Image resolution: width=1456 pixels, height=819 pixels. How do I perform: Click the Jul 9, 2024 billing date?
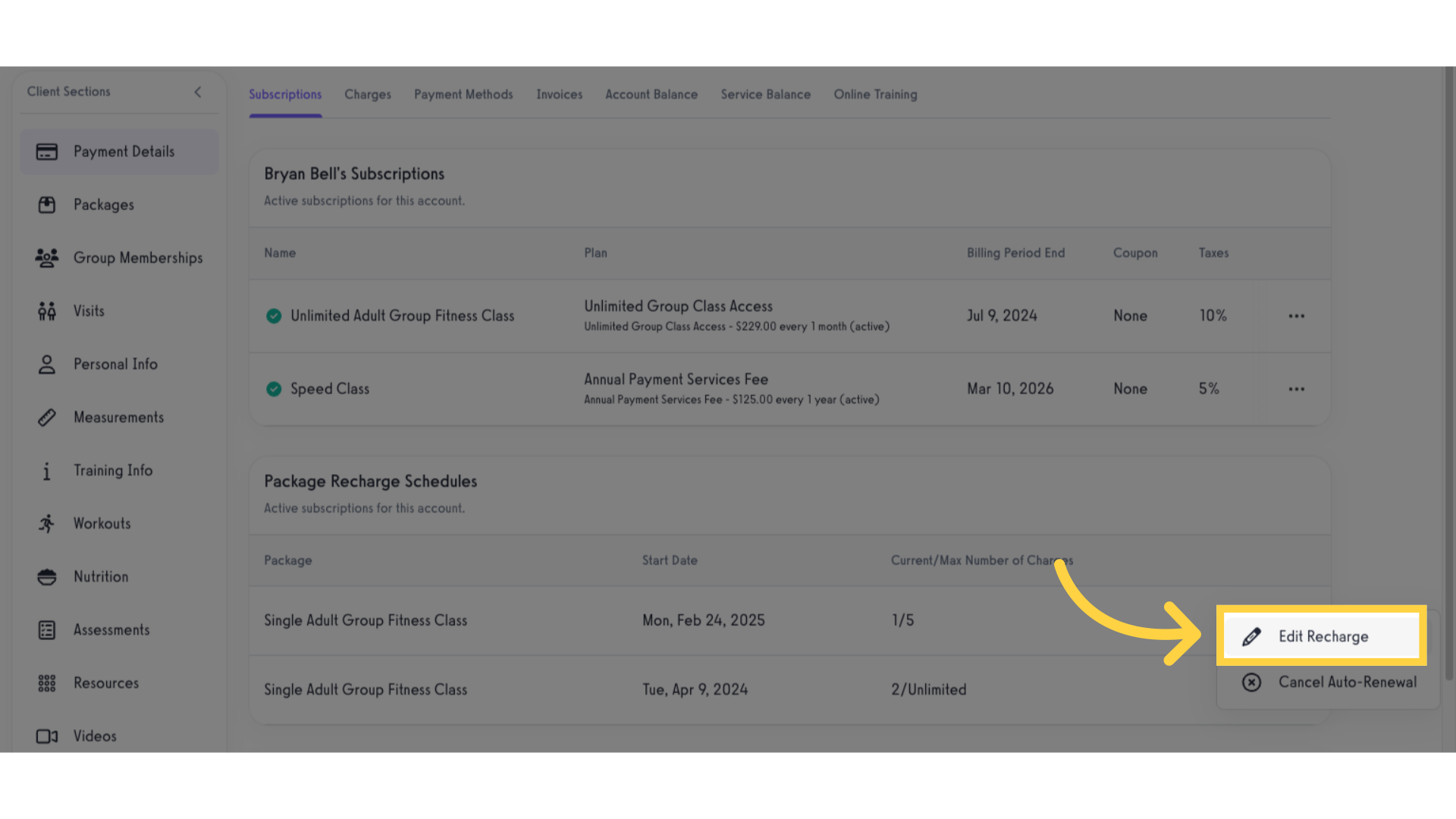pos(1002,315)
